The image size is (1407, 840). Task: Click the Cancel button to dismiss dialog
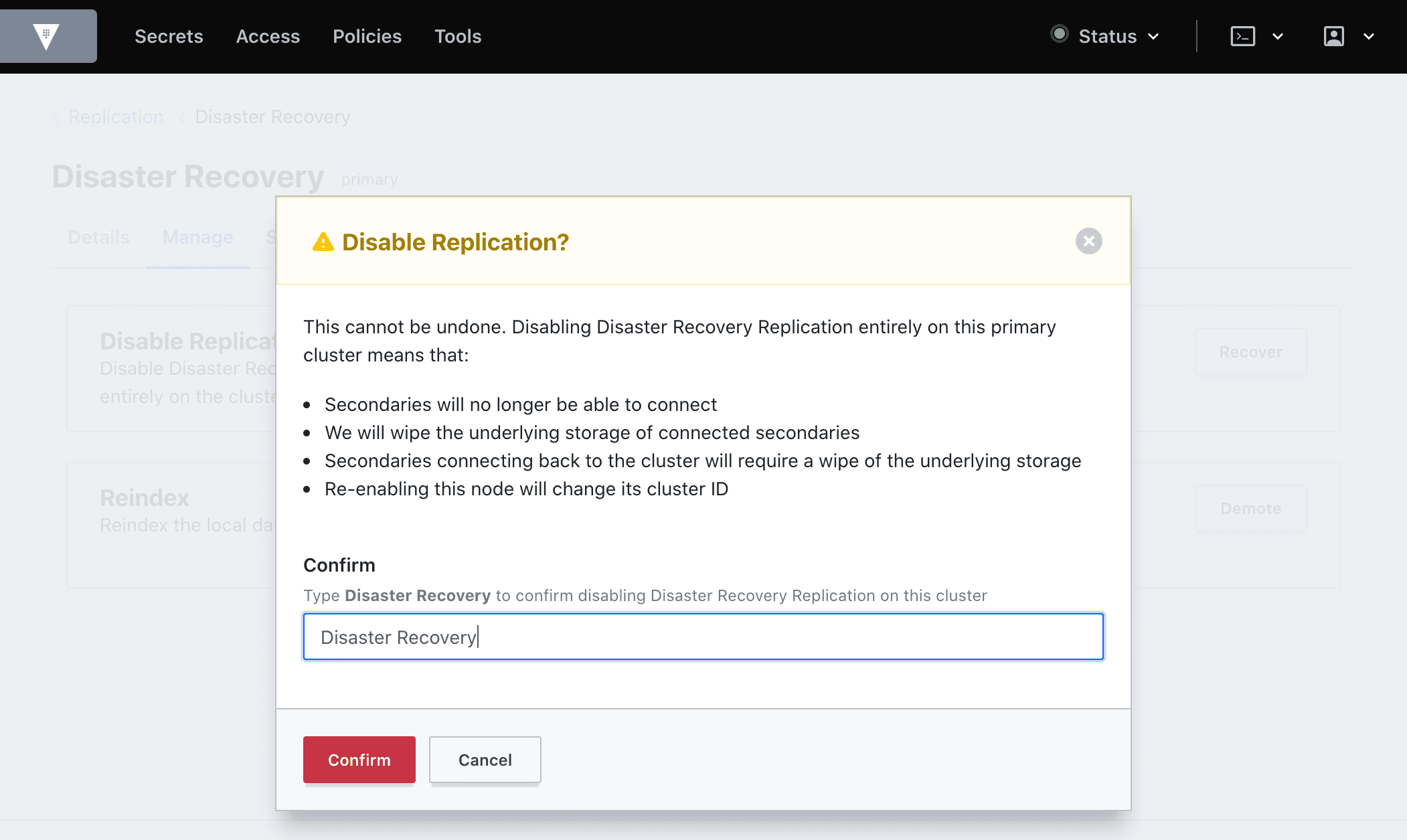click(x=485, y=759)
